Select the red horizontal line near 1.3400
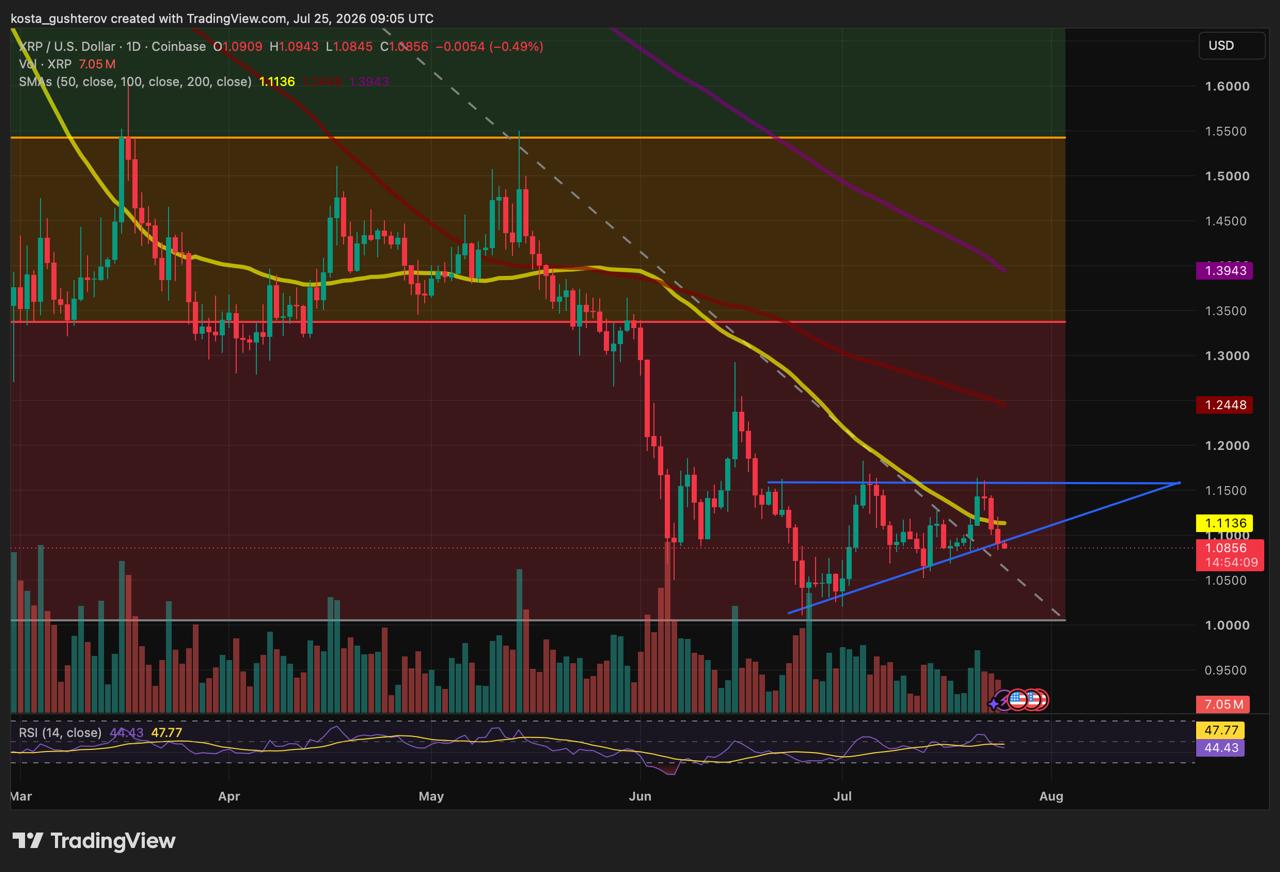 (x=537, y=322)
